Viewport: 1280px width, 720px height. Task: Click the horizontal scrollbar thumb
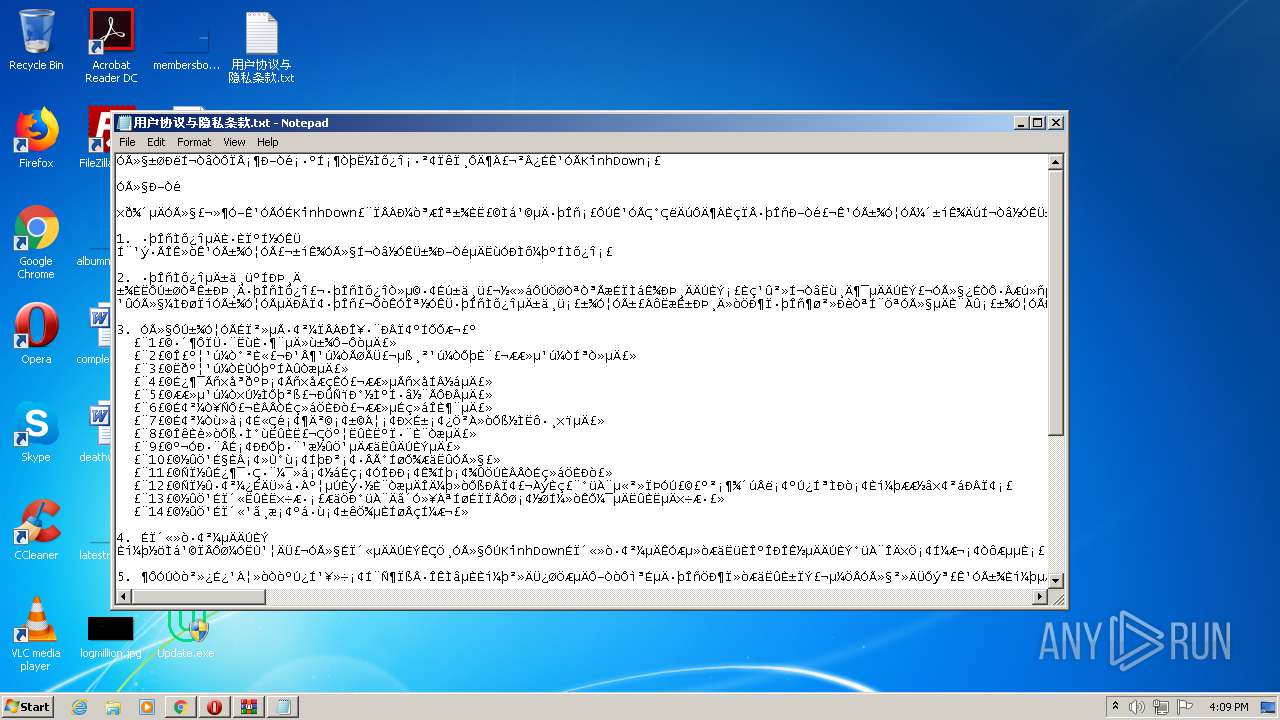click(x=198, y=596)
